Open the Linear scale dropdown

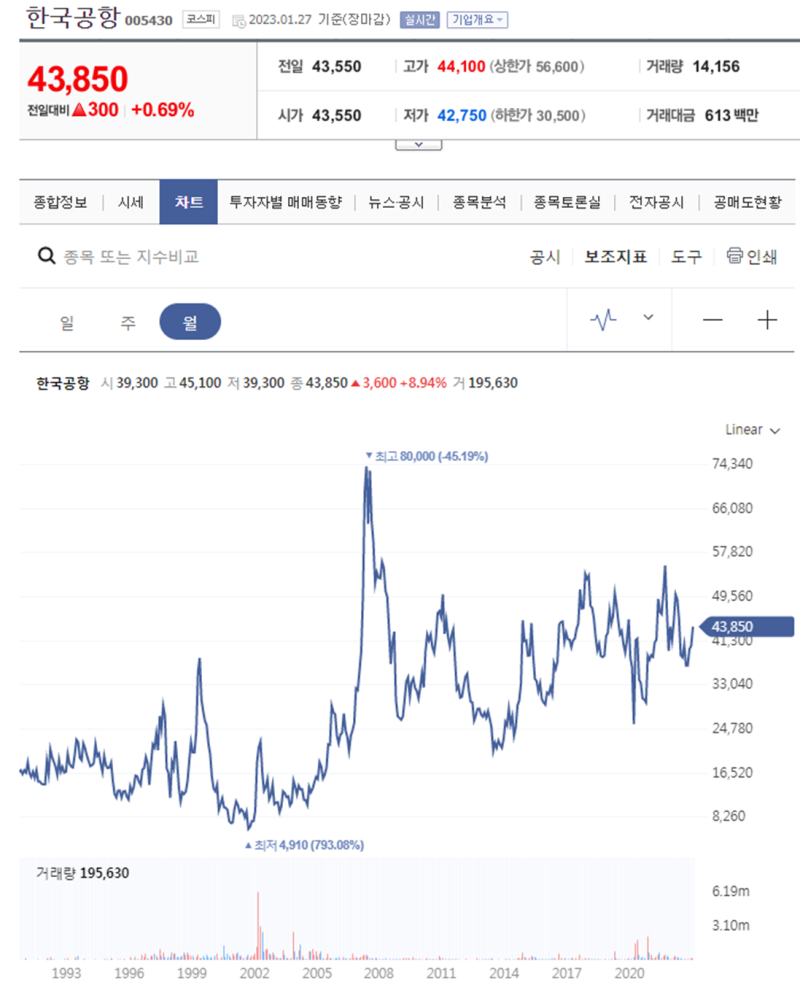pyautogui.click(x=749, y=429)
